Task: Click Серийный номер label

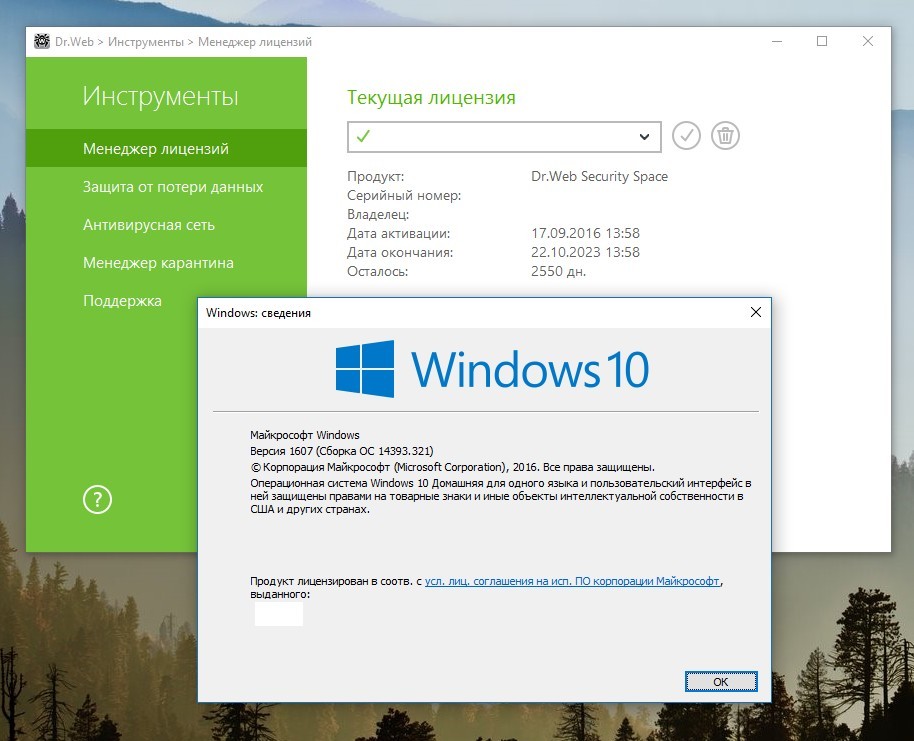Action: [x=404, y=195]
